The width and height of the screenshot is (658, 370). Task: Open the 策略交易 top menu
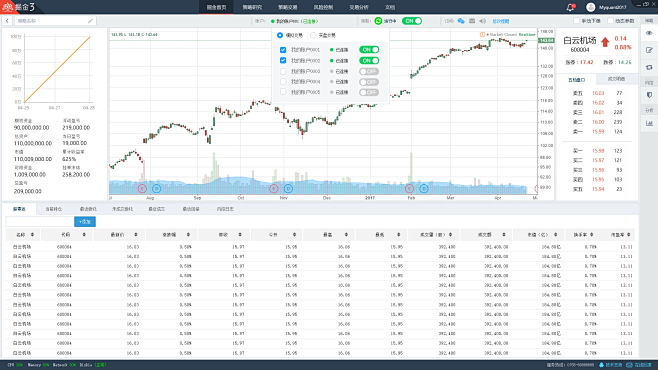point(287,7)
